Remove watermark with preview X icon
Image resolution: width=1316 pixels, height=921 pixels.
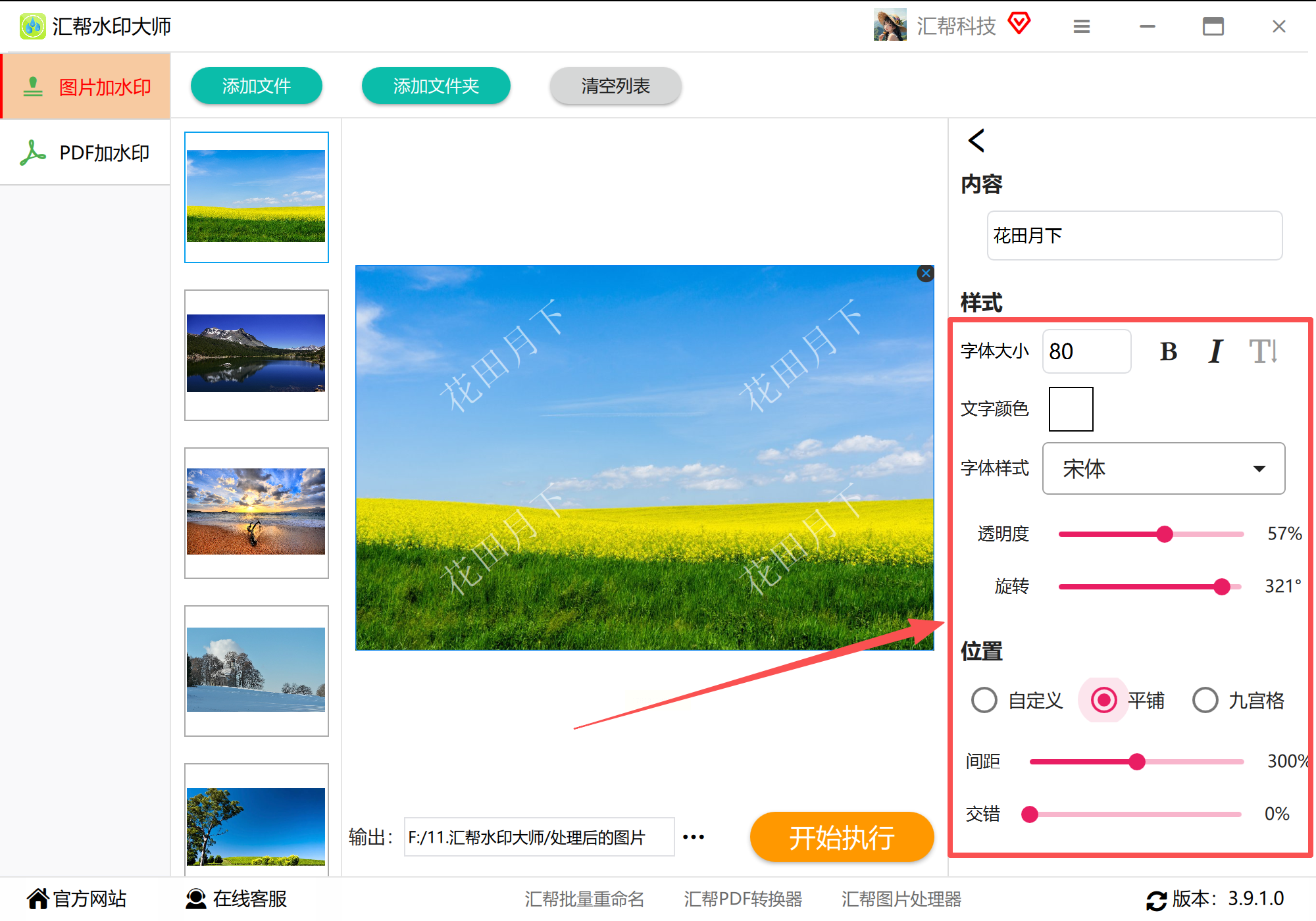pos(926,274)
